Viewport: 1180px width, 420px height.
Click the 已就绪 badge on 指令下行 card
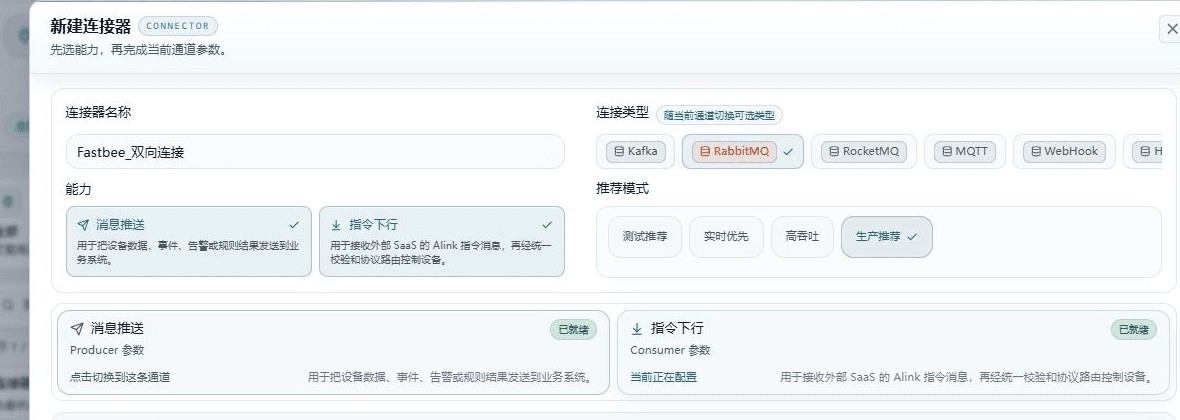tap(1134, 330)
